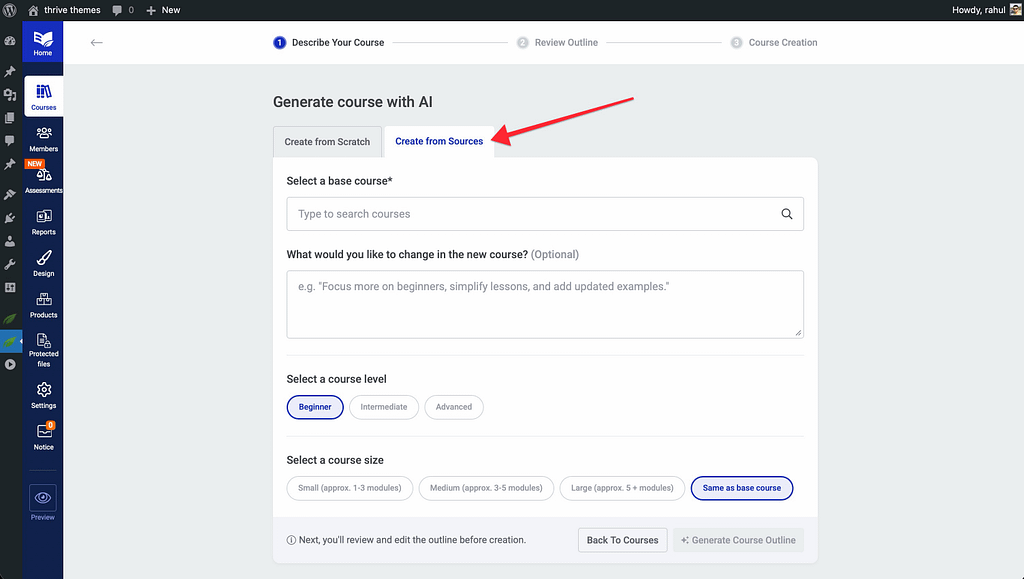Switch to Create from Scratch tab
Viewport: 1024px width, 579px height.
point(327,142)
